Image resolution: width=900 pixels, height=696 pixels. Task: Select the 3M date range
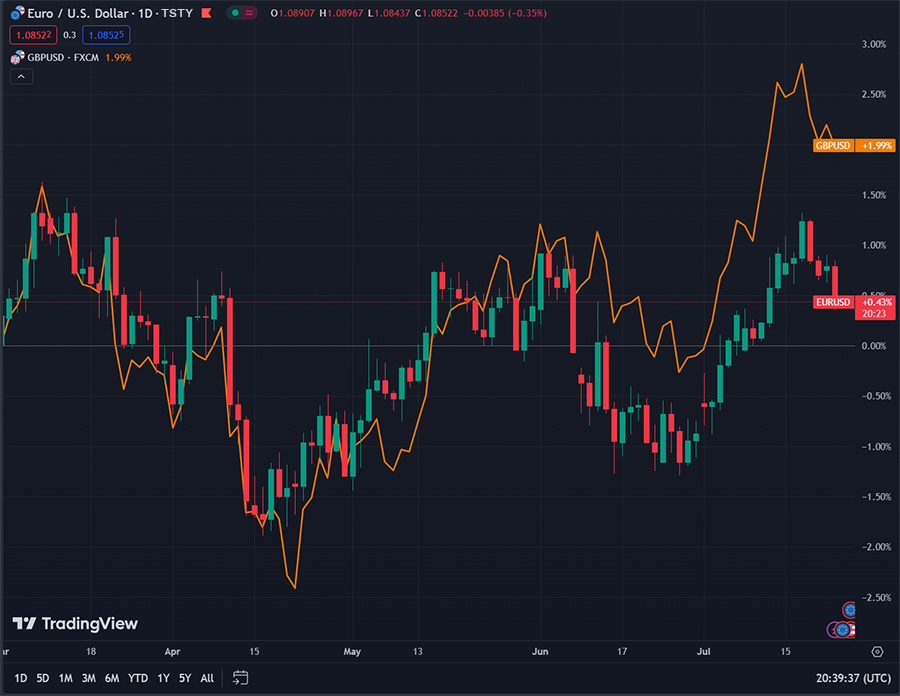pos(88,678)
